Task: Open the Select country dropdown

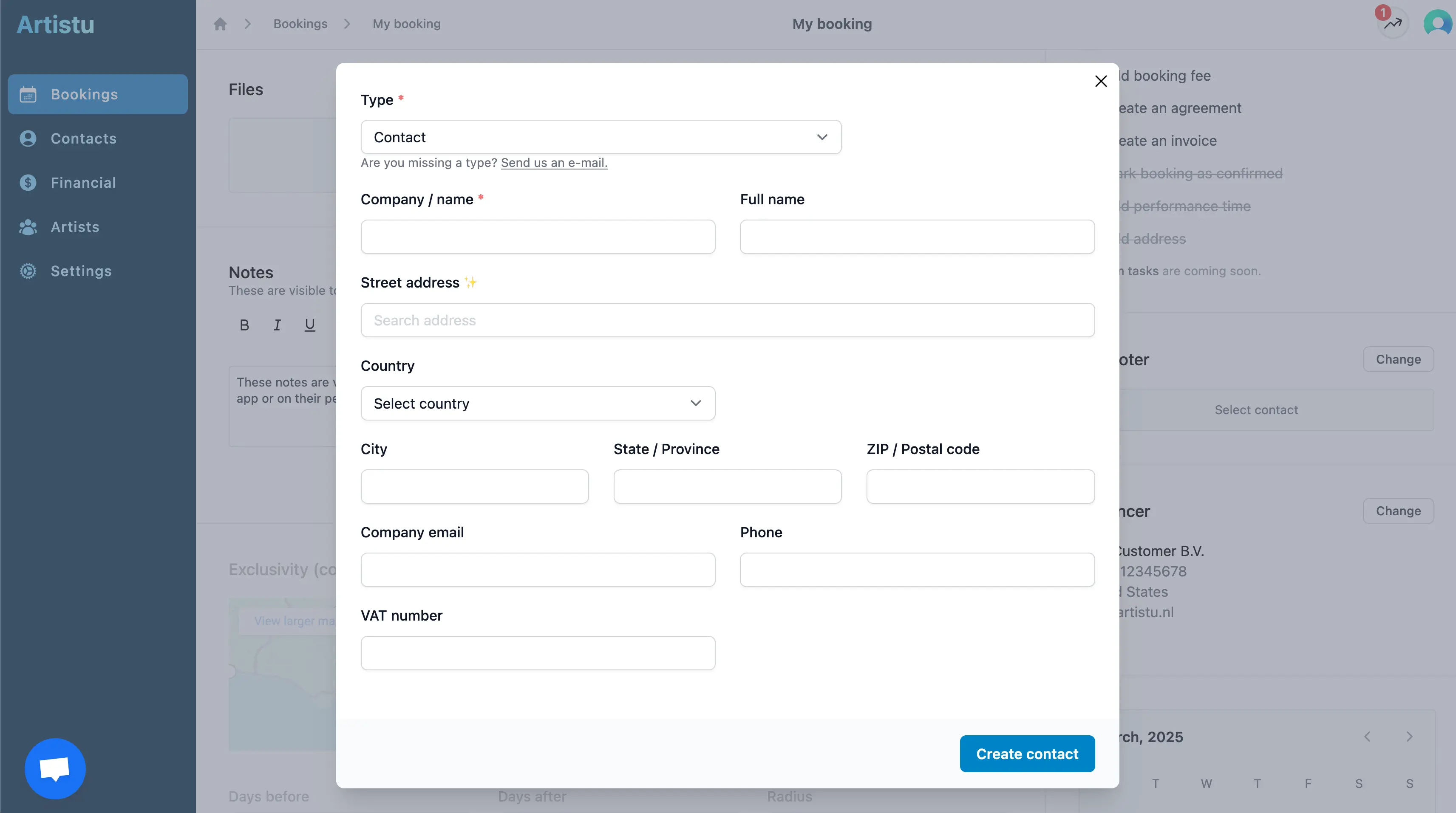Action: coord(538,404)
